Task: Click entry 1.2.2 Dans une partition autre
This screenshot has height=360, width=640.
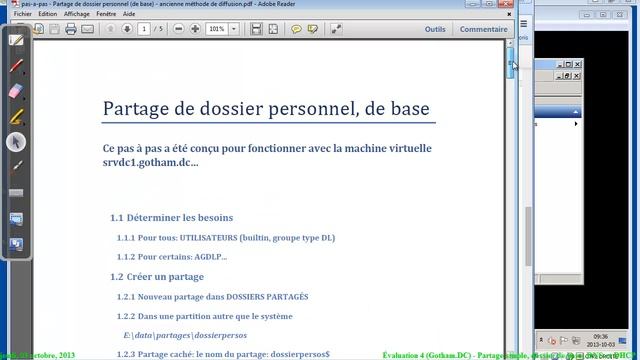Action: click(x=204, y=316)
